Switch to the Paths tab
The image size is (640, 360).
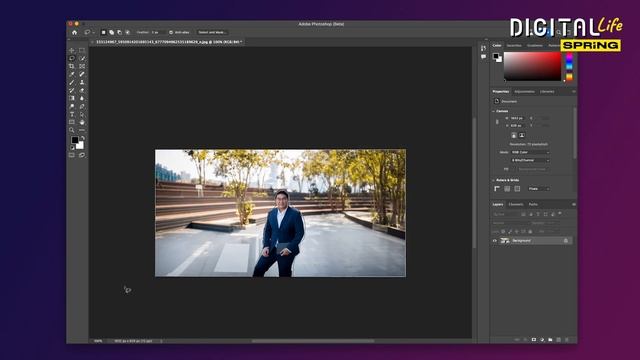pyautogui.click(x=533, y=204)
